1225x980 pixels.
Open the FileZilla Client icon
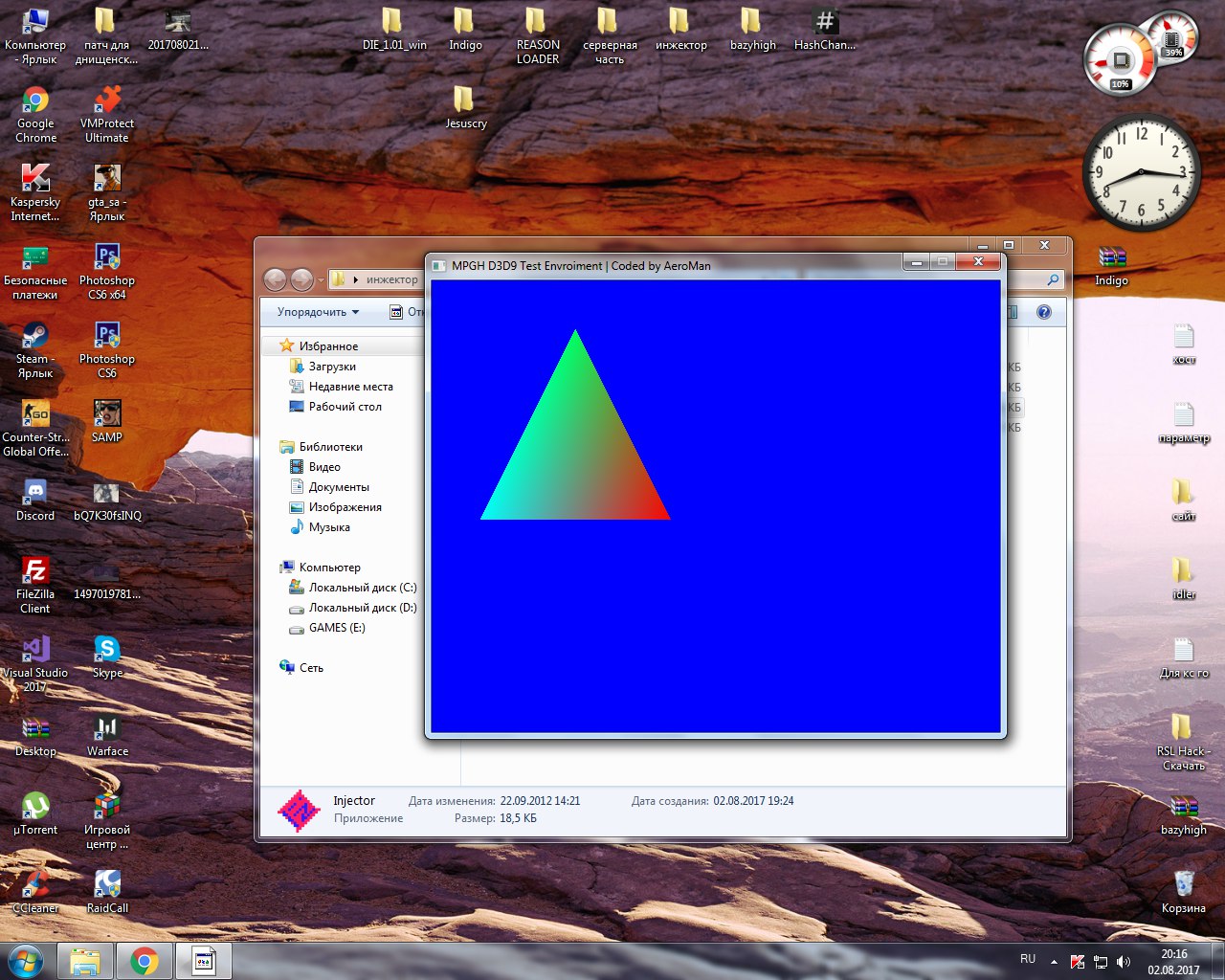[35, 571]
